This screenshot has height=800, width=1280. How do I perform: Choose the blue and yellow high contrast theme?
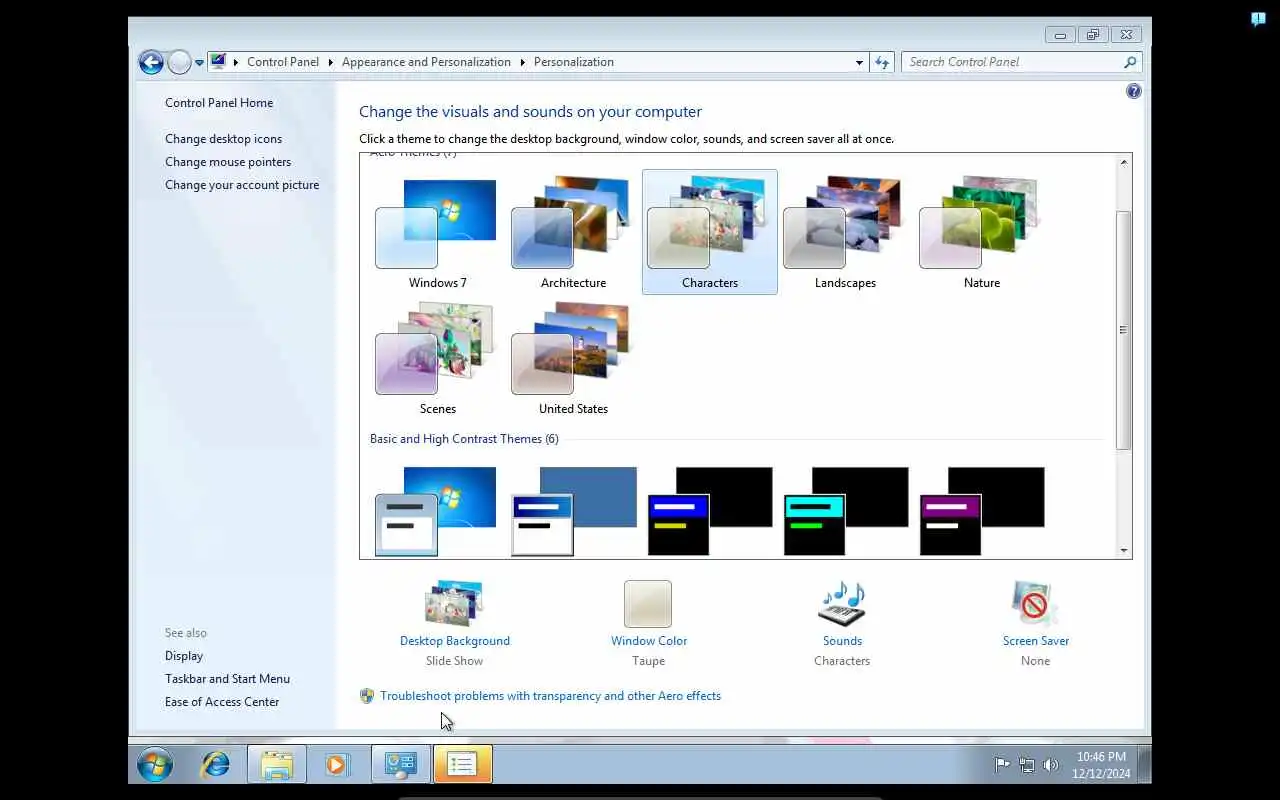coord(709,511)
